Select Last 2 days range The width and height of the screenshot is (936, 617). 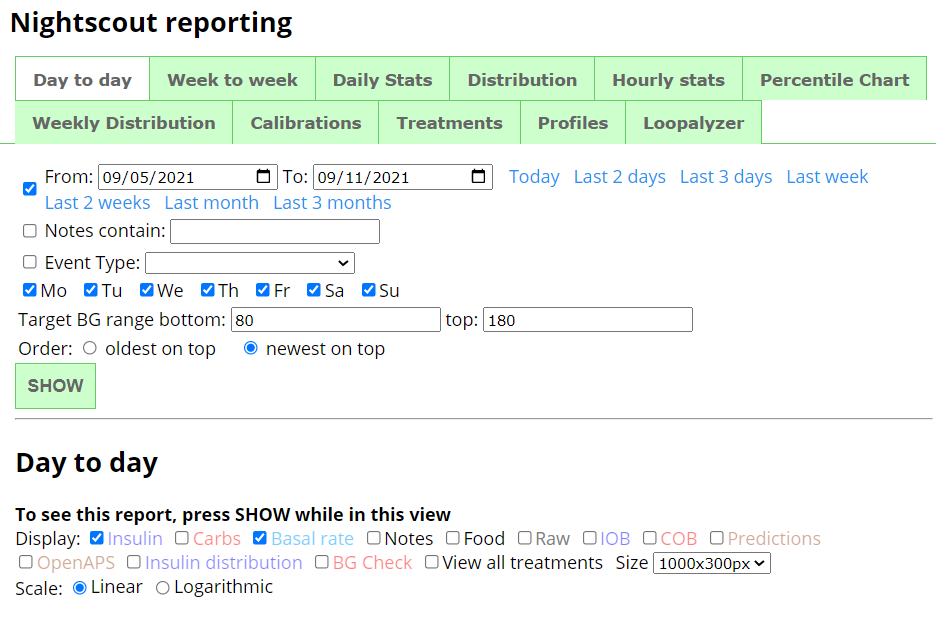(620, 177)
